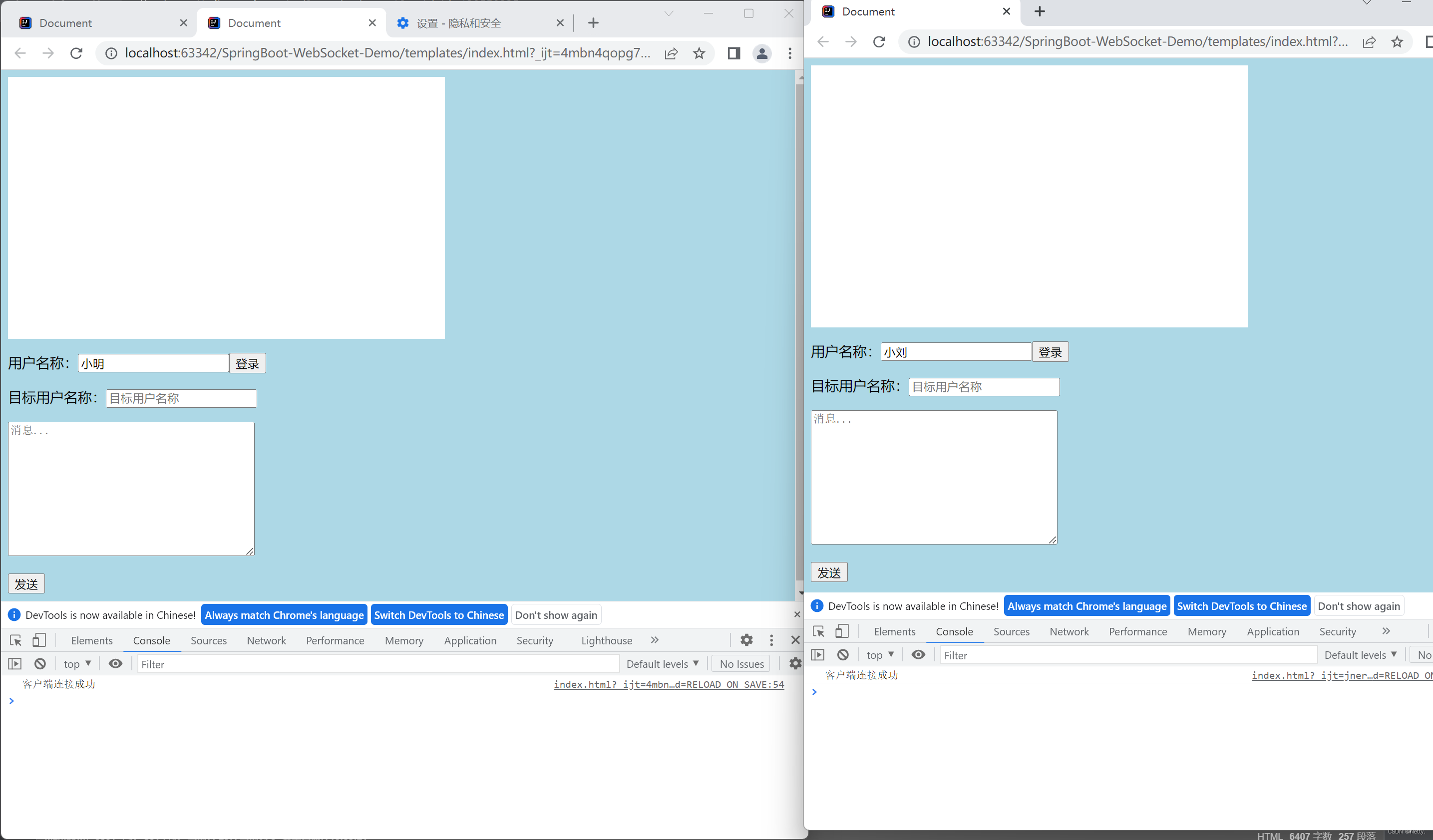
Task: Open index.html source link in left console
Action: (x=669, y=684)
